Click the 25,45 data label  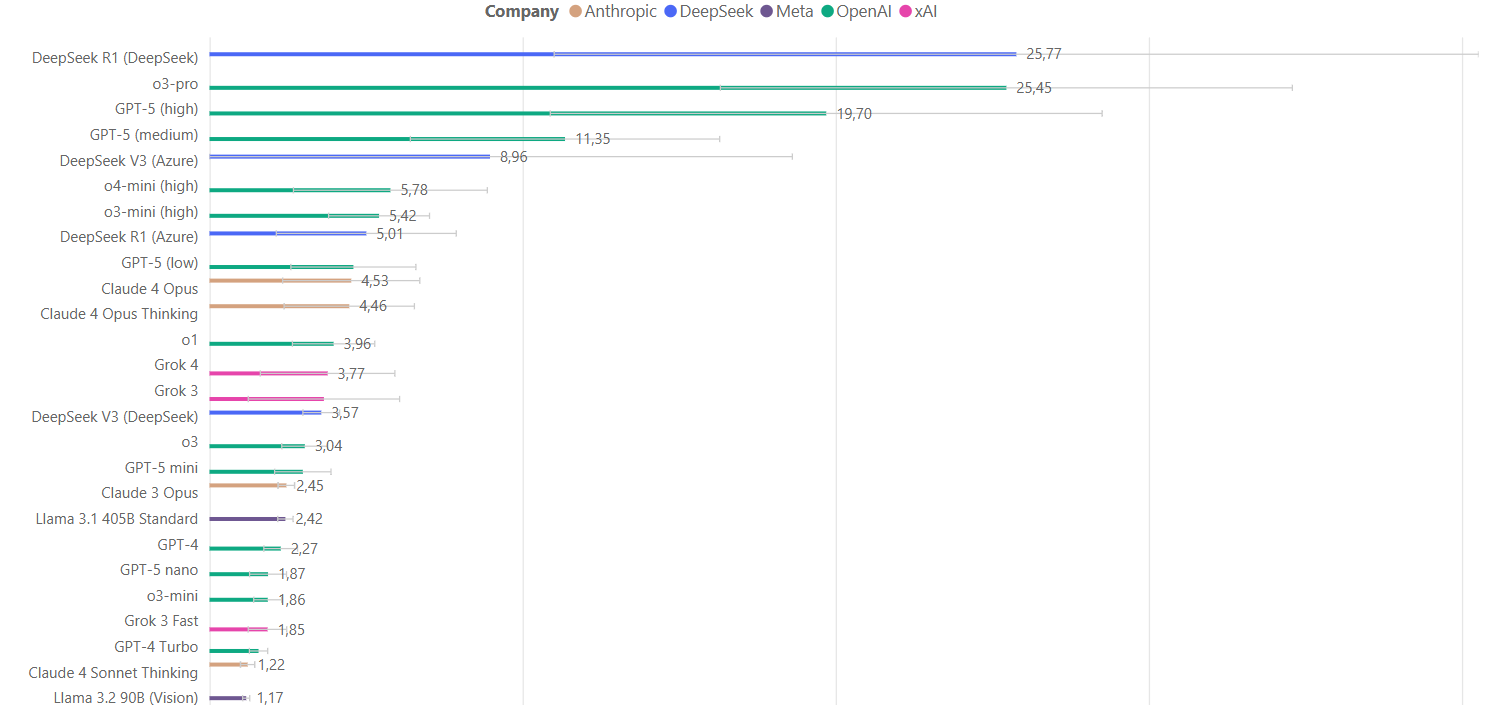(x=1034, y=88)
